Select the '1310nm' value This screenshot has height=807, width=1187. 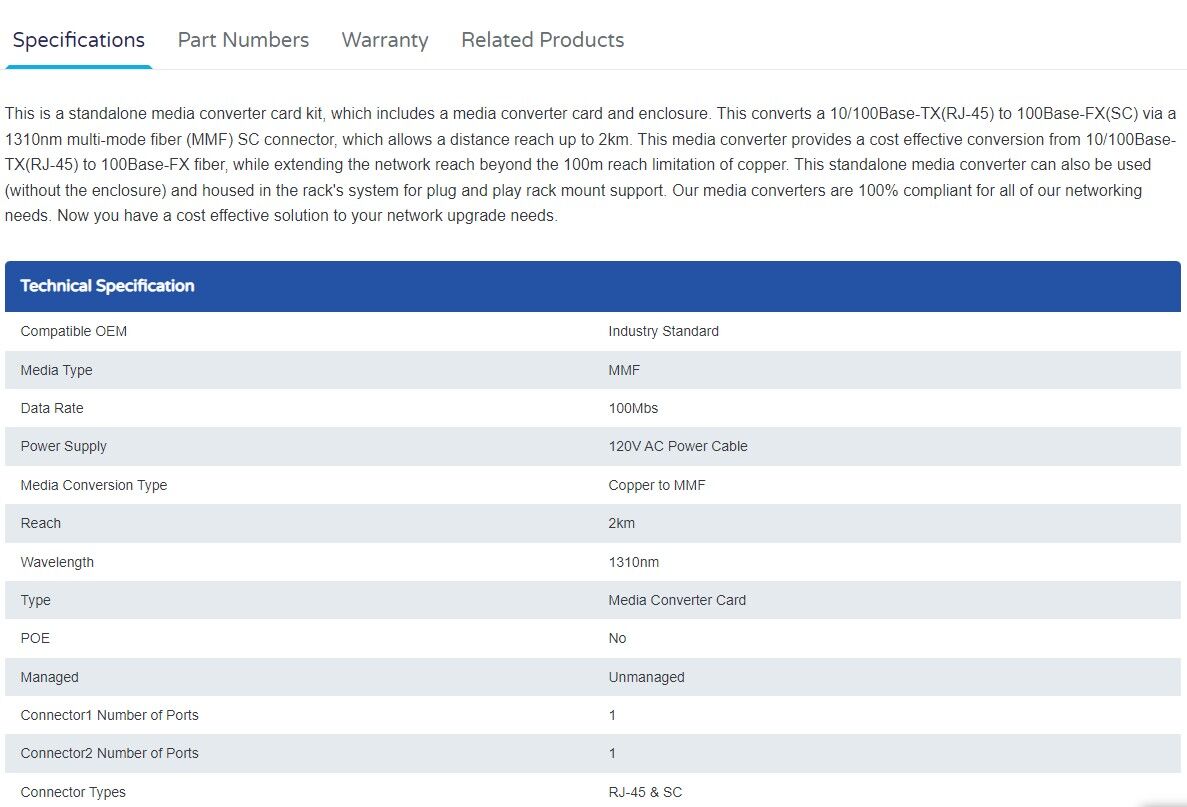click(x=634, y=562)
